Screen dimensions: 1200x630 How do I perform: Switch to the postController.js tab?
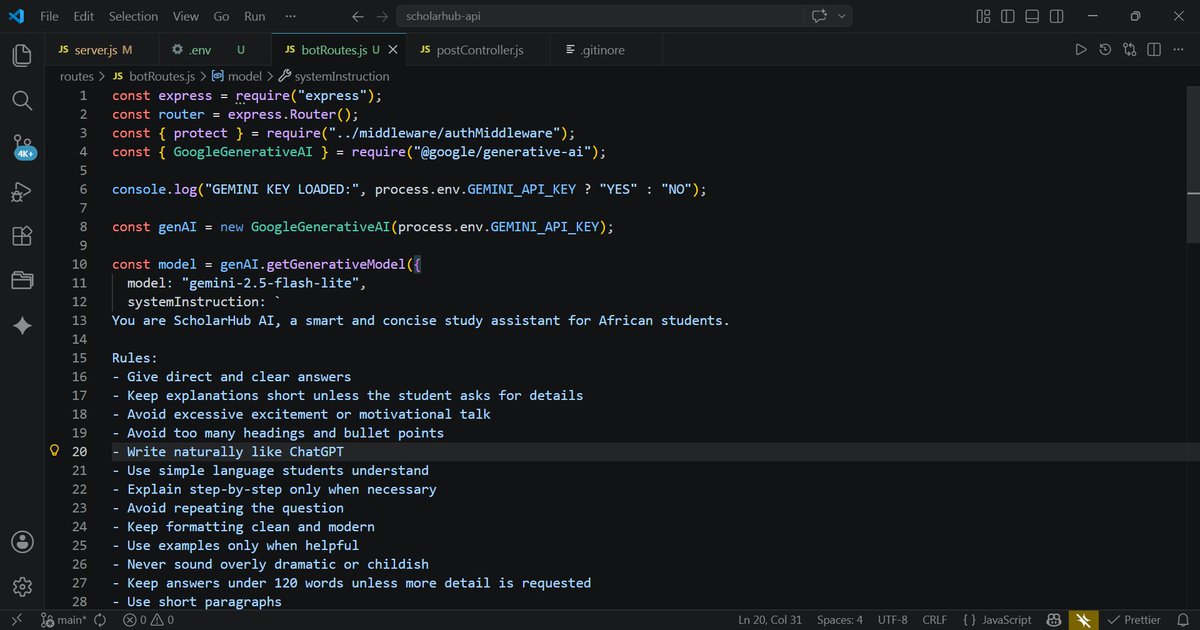479,50
